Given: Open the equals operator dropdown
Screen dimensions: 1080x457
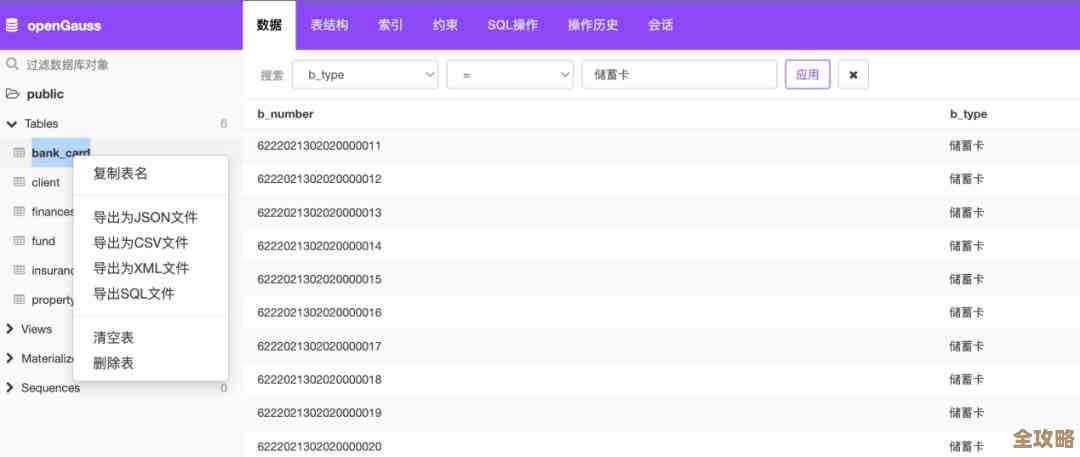Looking at the screenshot, I should 510,74.
